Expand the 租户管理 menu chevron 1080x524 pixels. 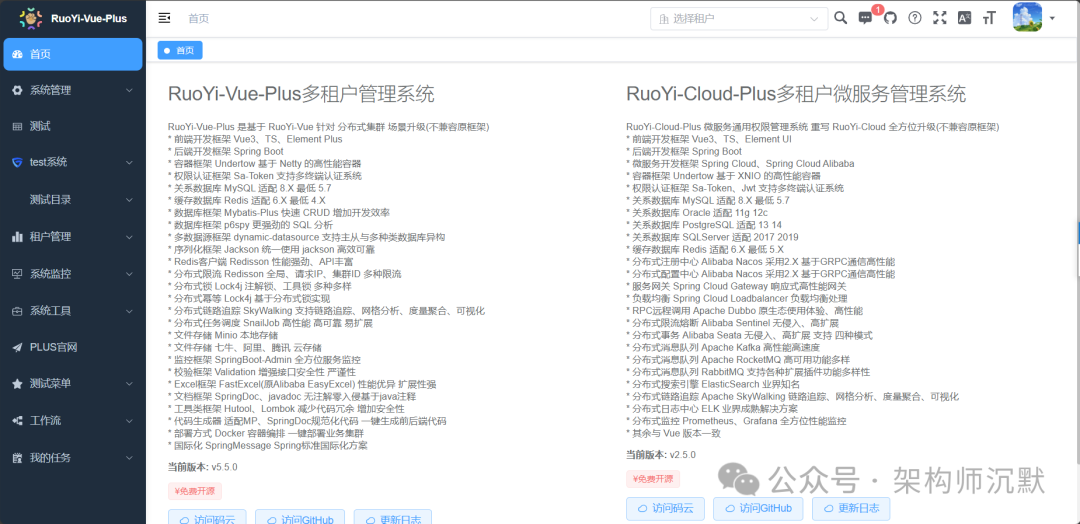tap(129, 237)
